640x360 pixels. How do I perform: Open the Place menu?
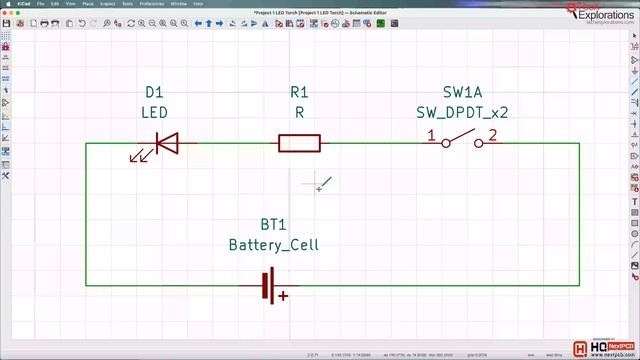[x=88, y=4]
